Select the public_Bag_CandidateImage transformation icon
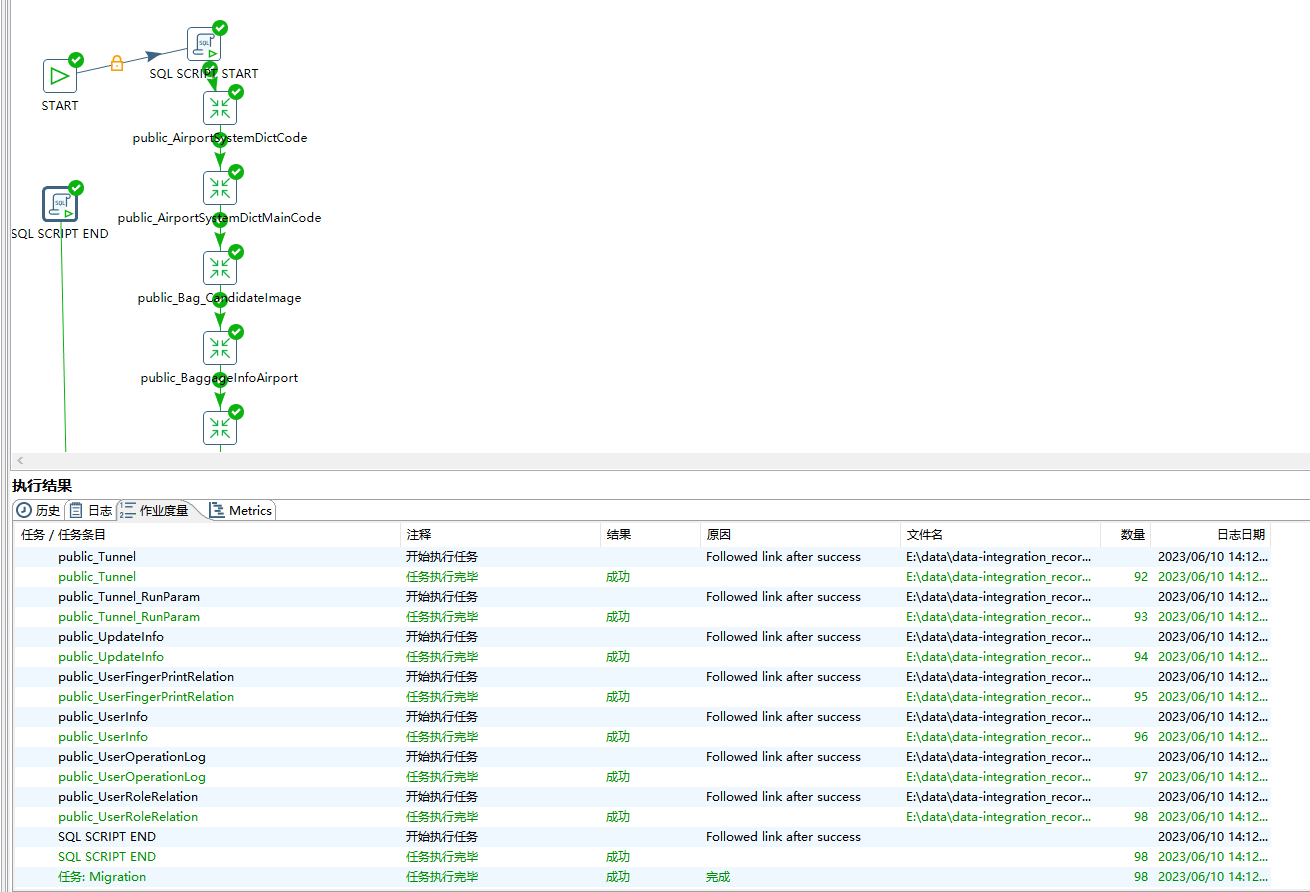The width and height of the screenshot is (1310, 892). tap(220, 268)
